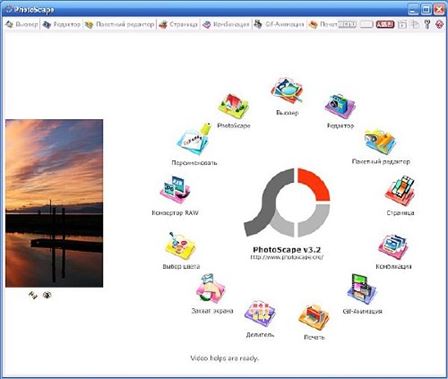The height and width of the screenshot is (379, 448).
Task: Open the Страница film-strip icon
Action: [400, 191]
